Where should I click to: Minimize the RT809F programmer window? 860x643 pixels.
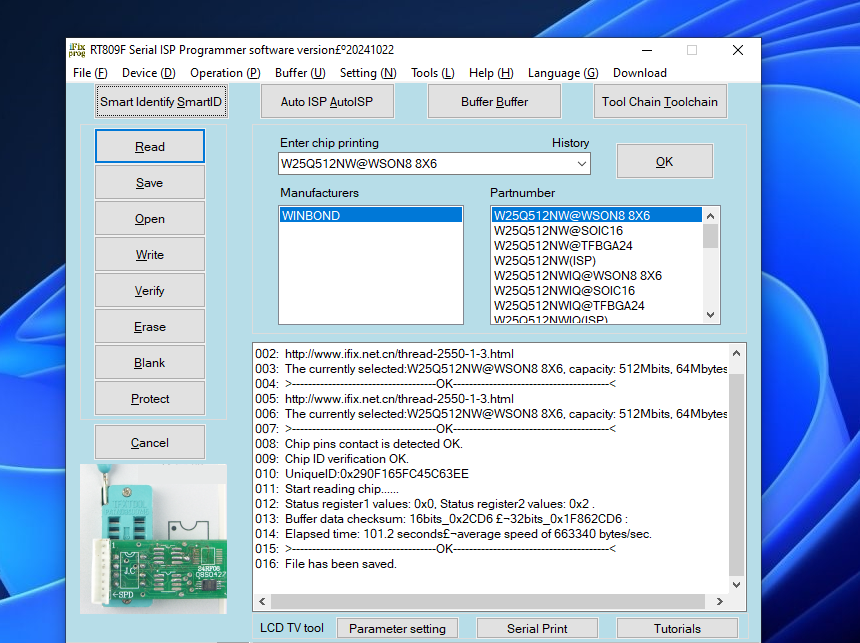coord(647,50)
